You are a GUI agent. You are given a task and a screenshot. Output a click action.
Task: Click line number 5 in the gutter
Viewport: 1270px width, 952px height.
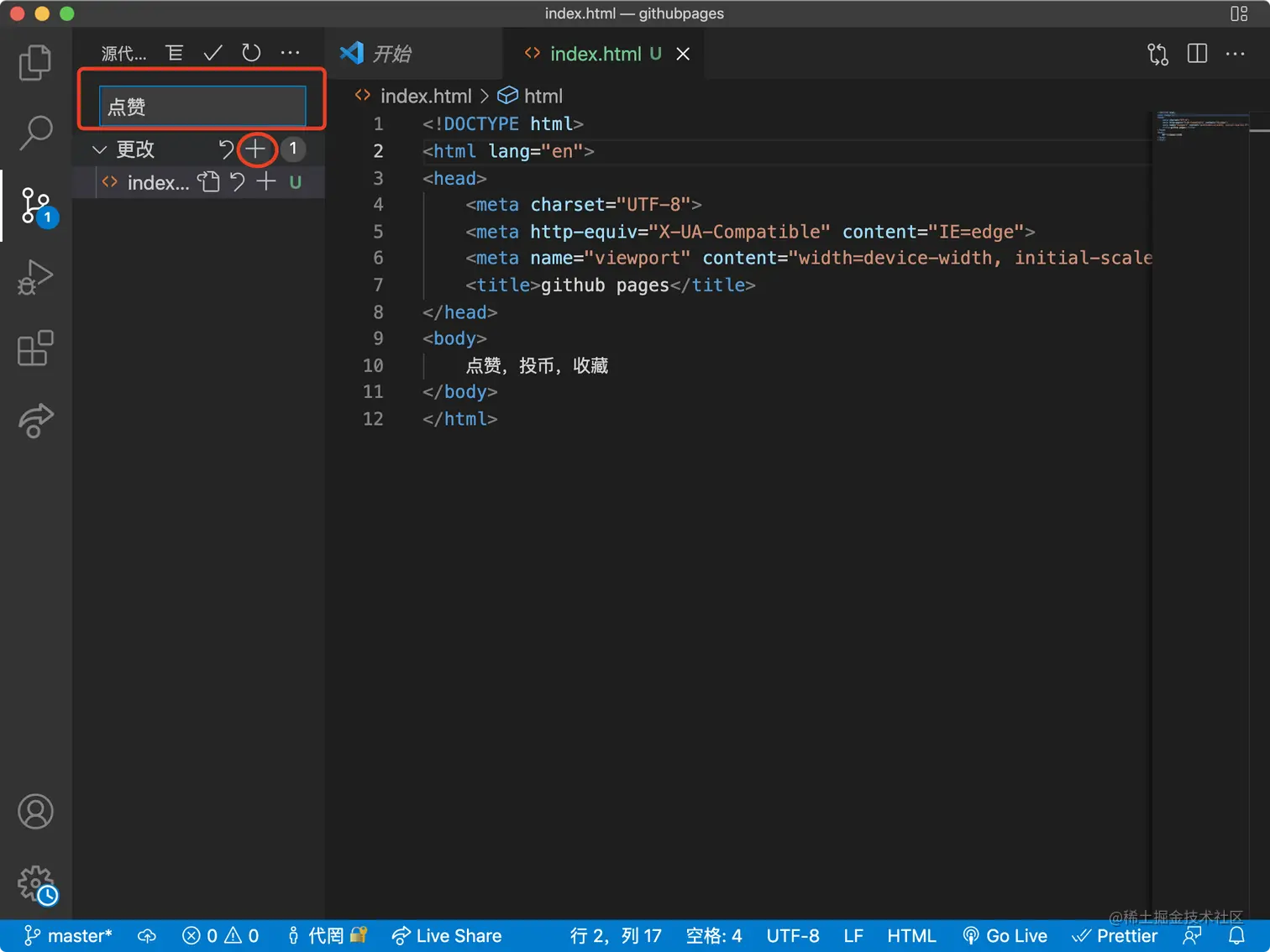point(378,232)
